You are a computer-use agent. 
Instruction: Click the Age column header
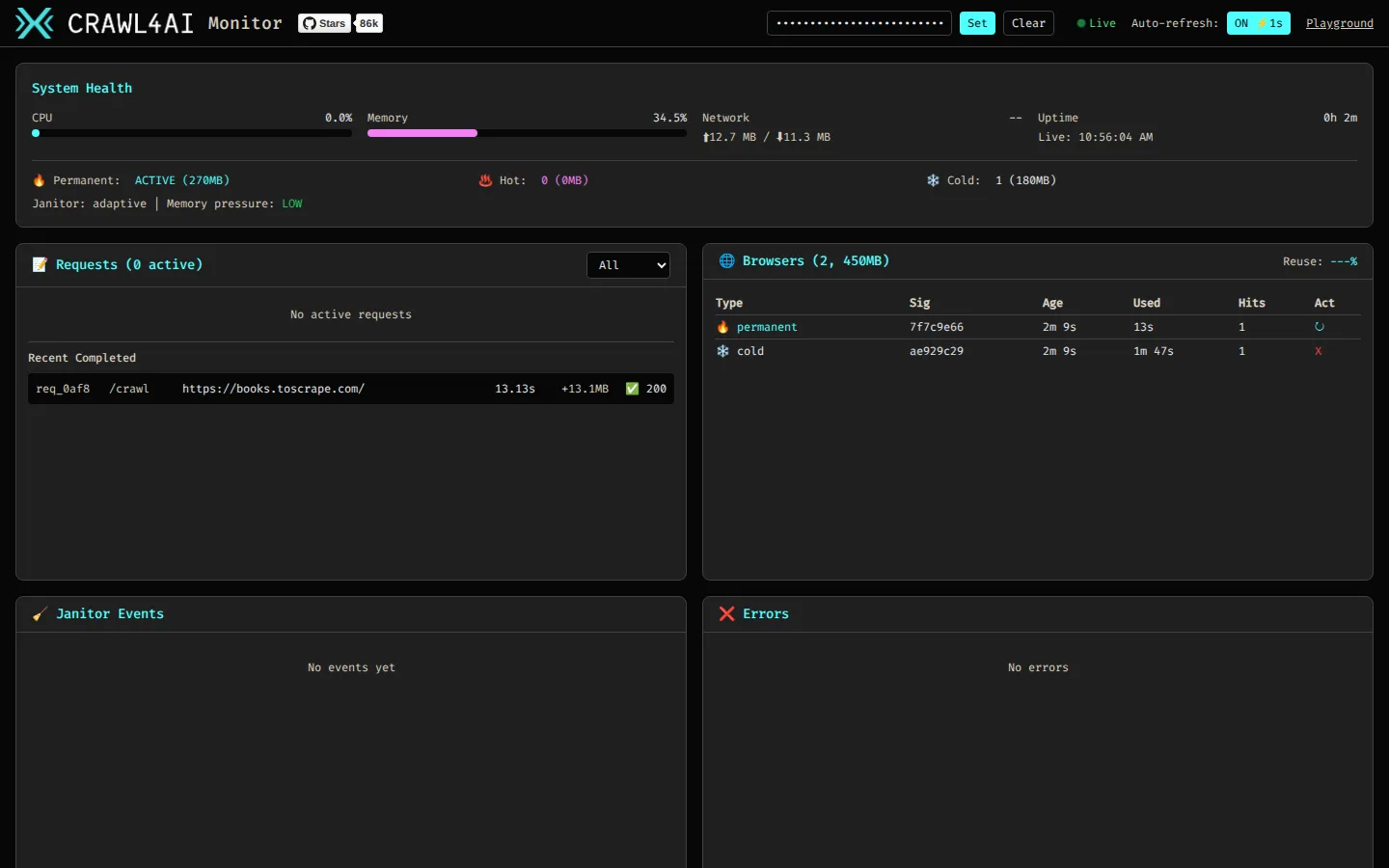1052,303
